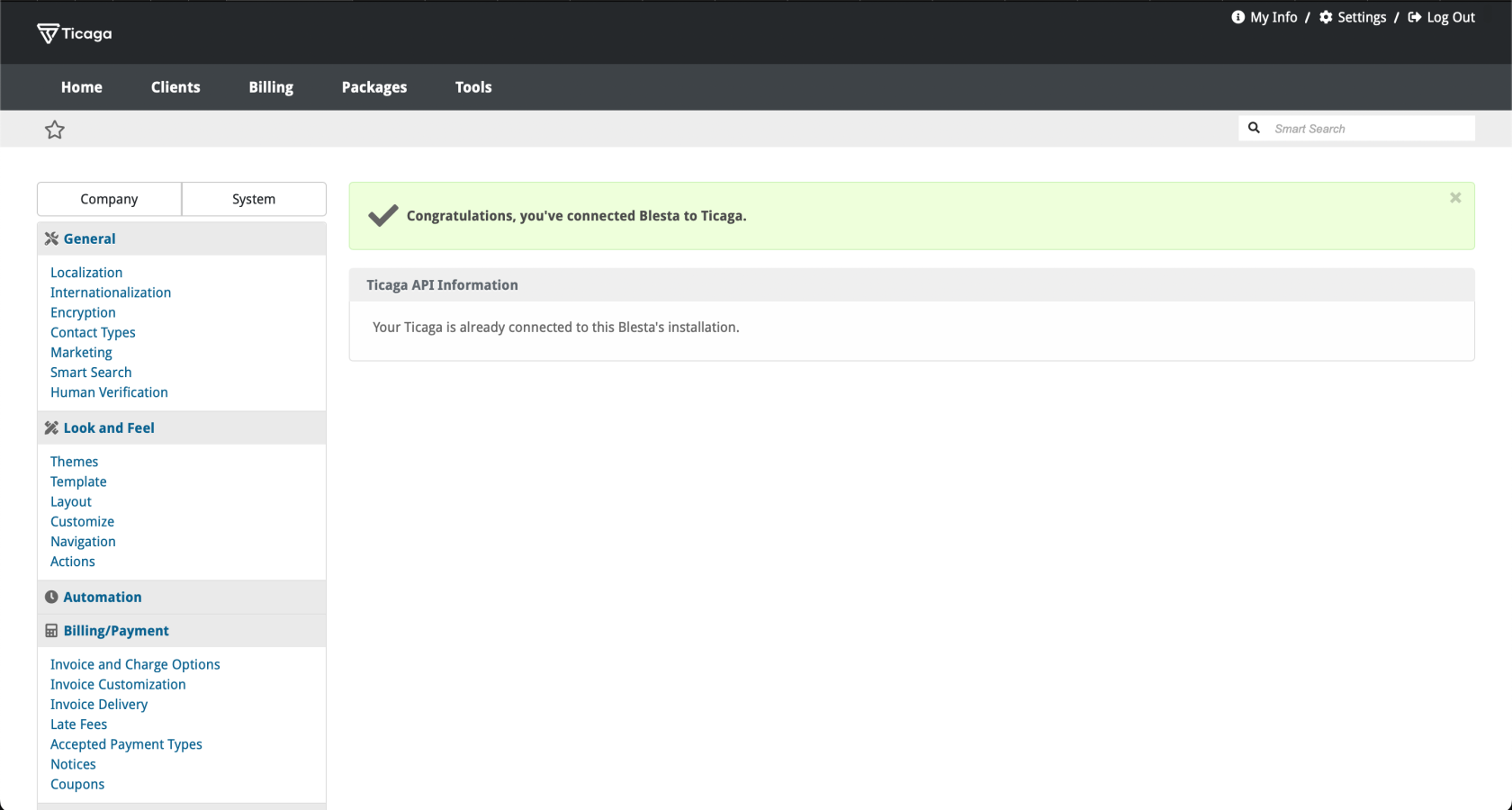Open Encryption settings
This screenshot has width=1512, height=810.
click(83, 312)
